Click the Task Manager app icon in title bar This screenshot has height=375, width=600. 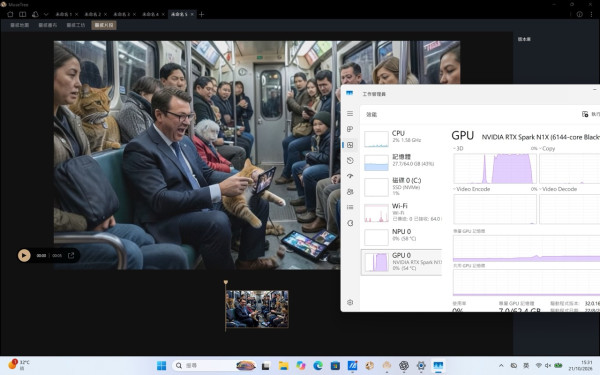[349, 93]
